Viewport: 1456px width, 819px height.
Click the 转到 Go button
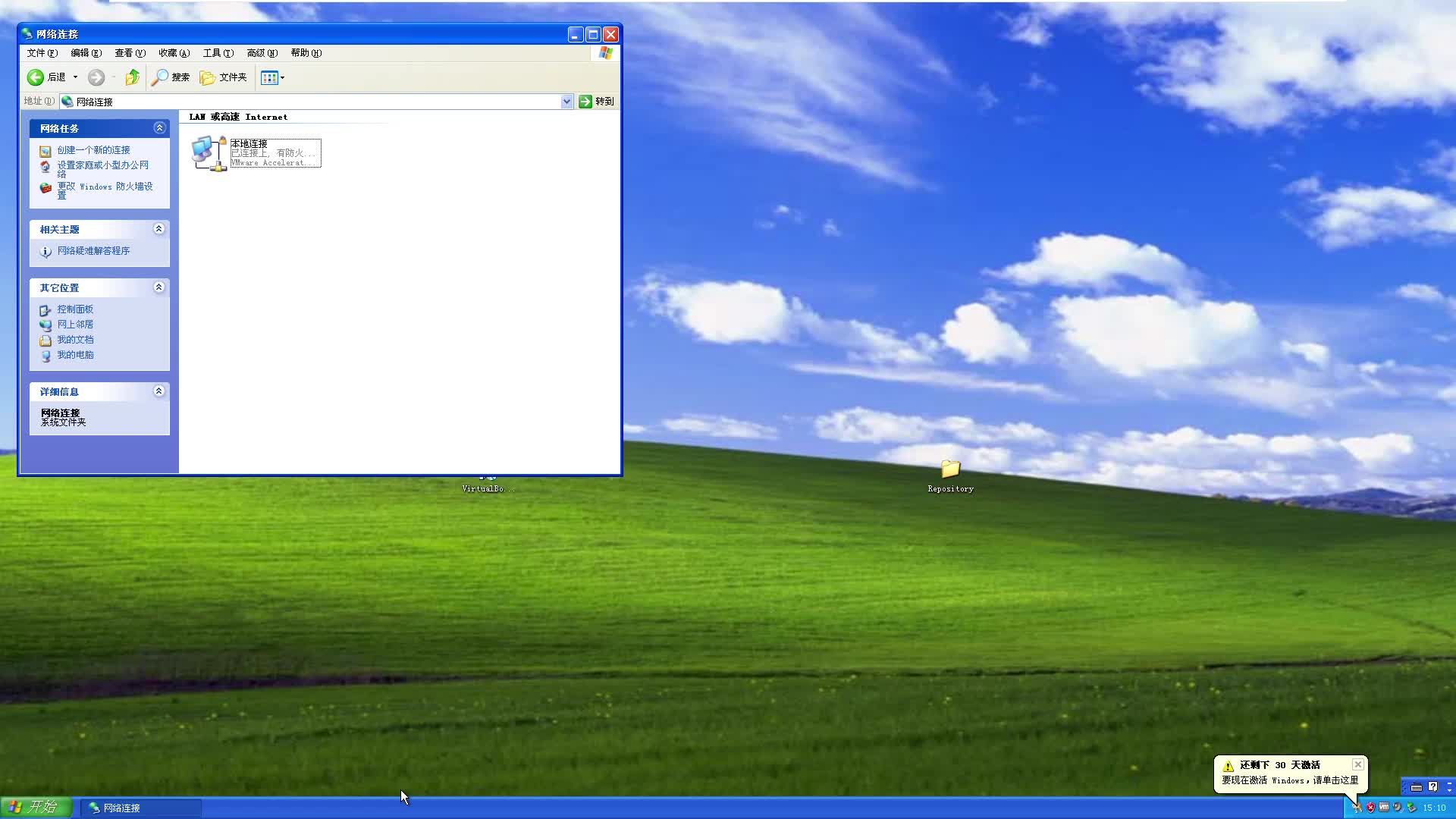(597, 101)
